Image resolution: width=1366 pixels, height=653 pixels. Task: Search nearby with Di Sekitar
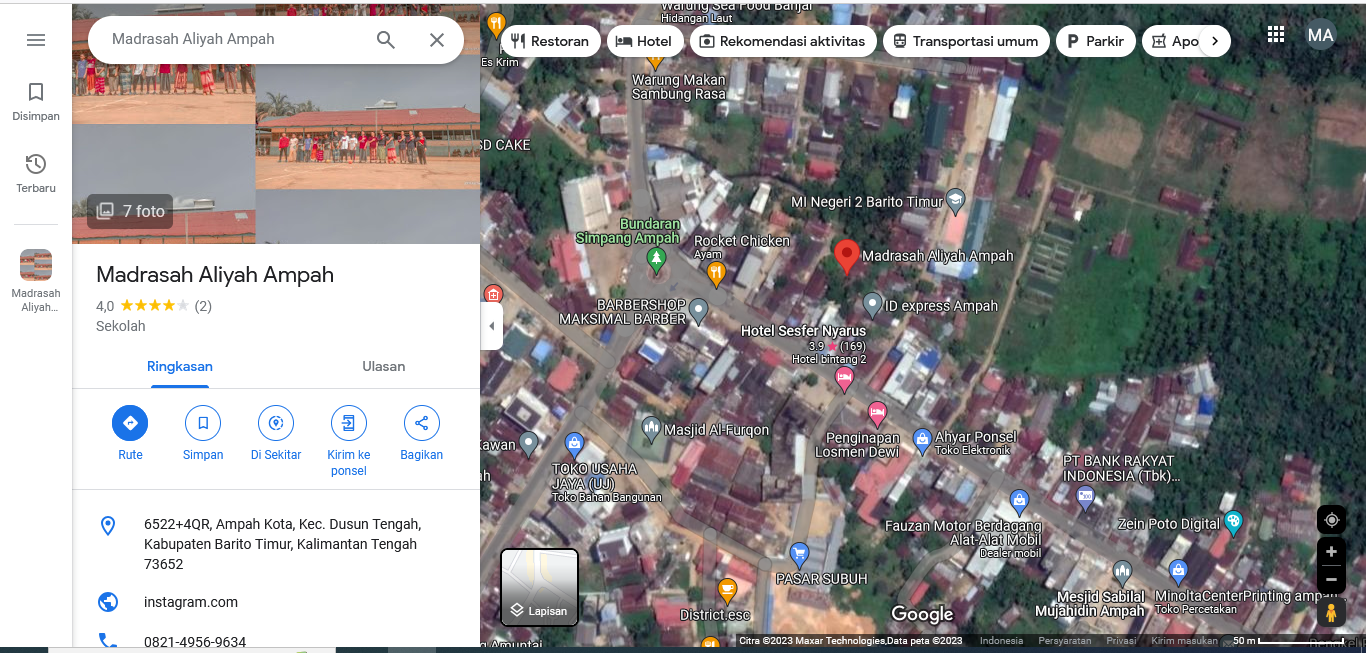[x=276, y=433]
